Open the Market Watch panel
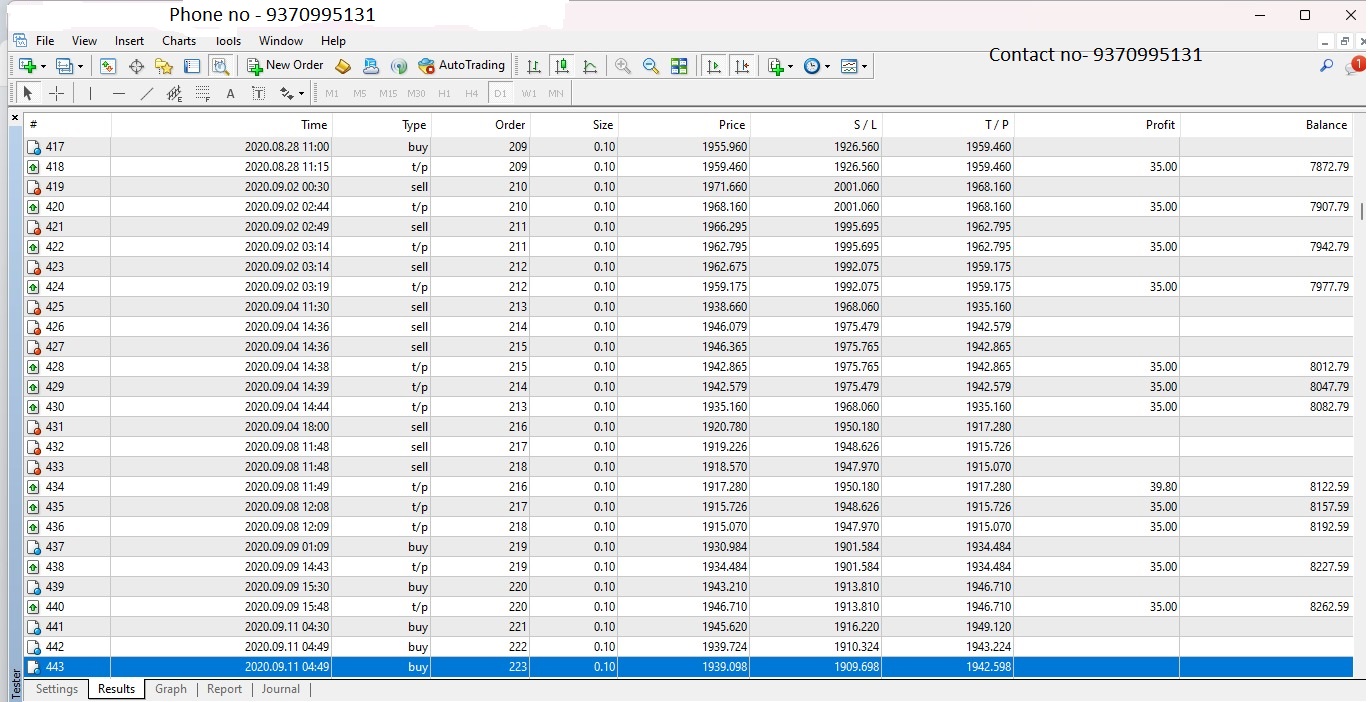The width and height of the screenshot is (1370, 702). pos(108,66)
